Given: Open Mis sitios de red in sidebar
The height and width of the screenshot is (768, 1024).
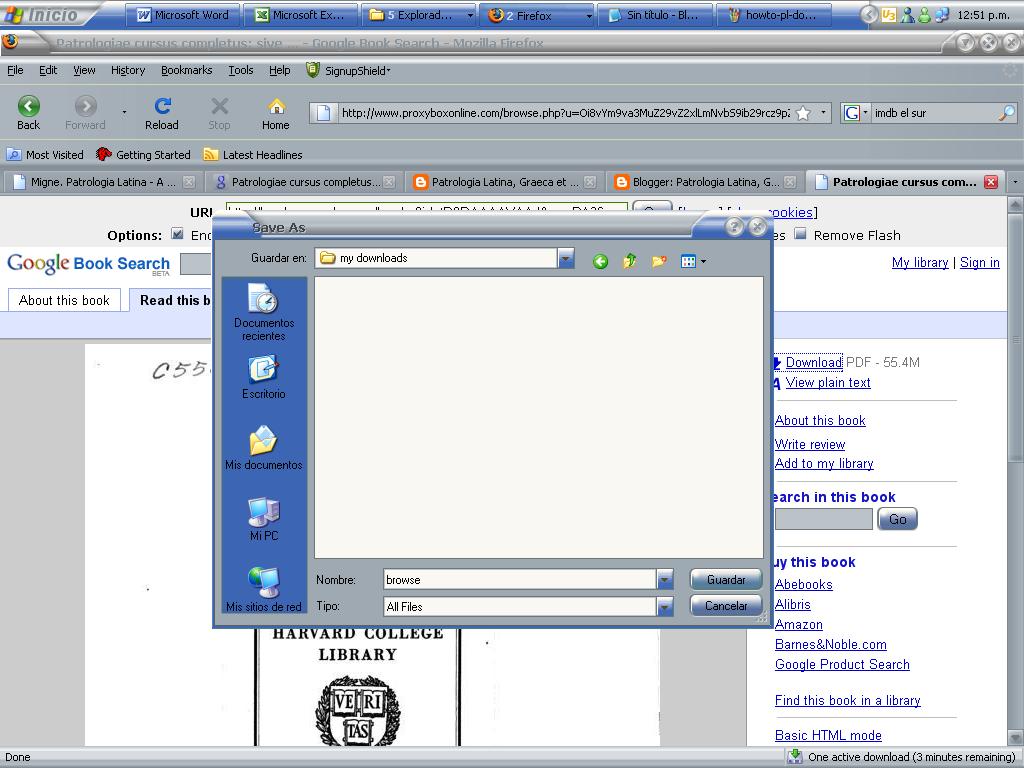Looking at the screenshot, I should click(264, 589).
